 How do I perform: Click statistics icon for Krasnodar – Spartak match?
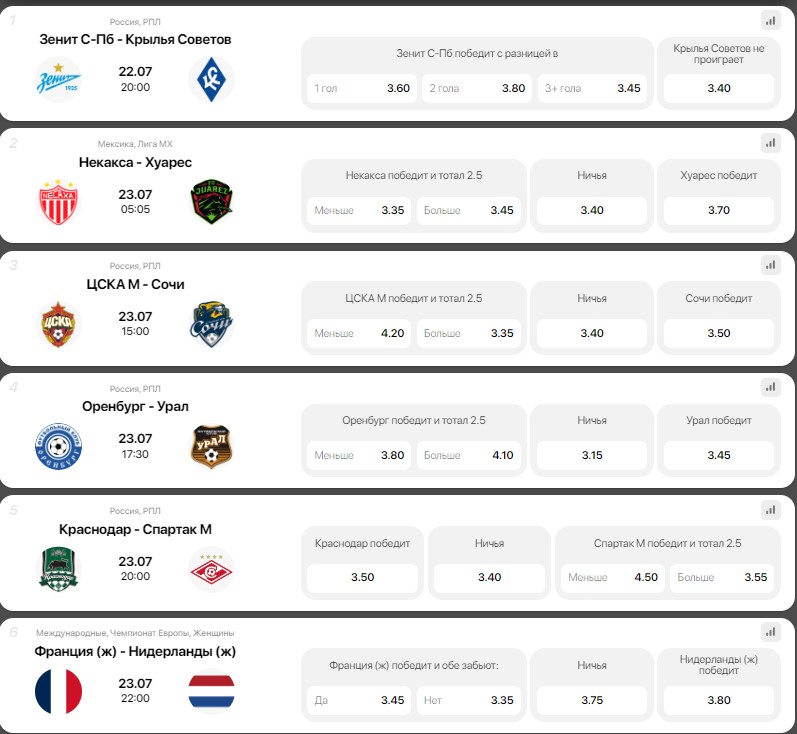[769, 510]
